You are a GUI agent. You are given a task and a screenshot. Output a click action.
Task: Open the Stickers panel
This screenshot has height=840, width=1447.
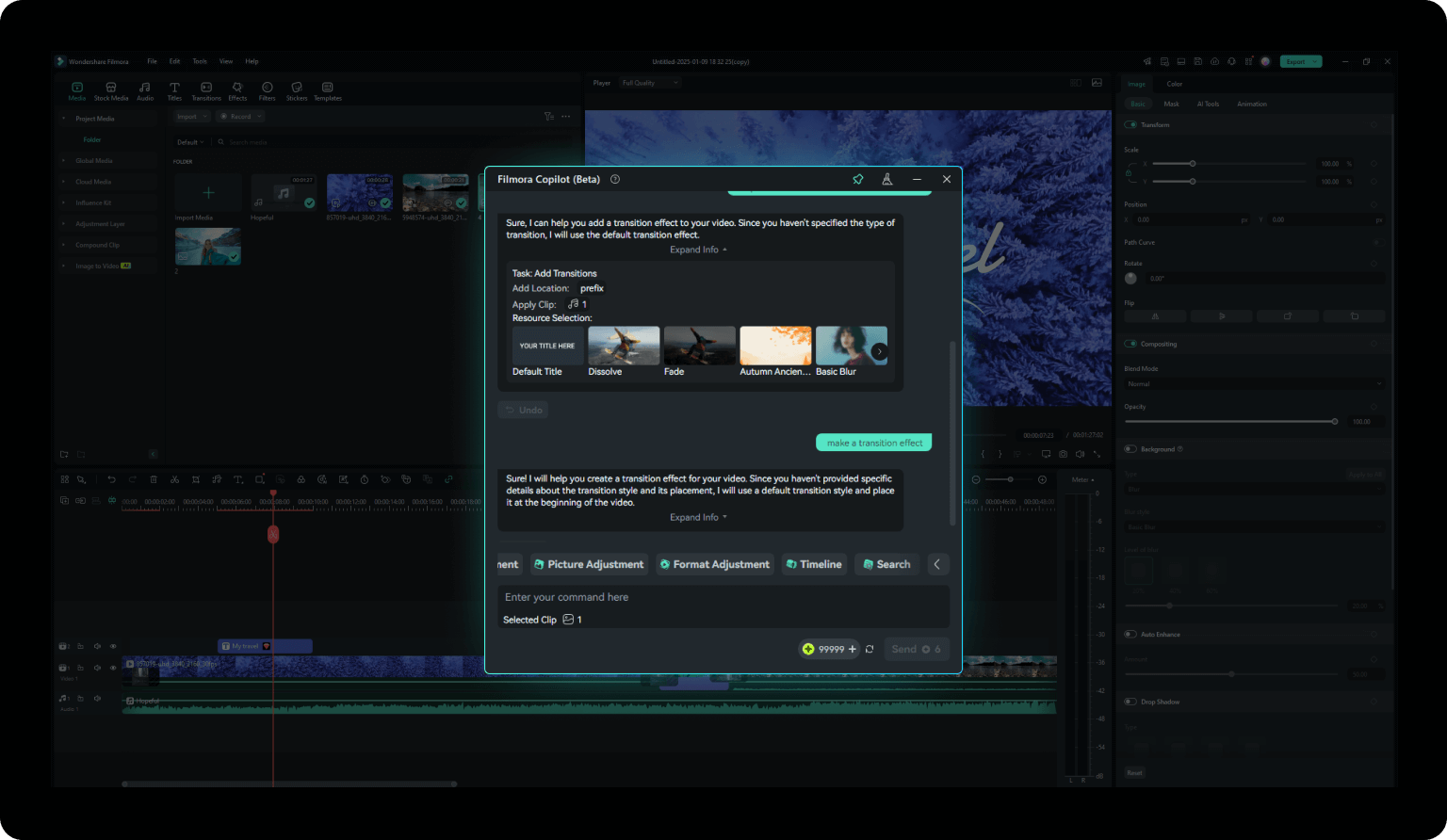pos(297,91)
